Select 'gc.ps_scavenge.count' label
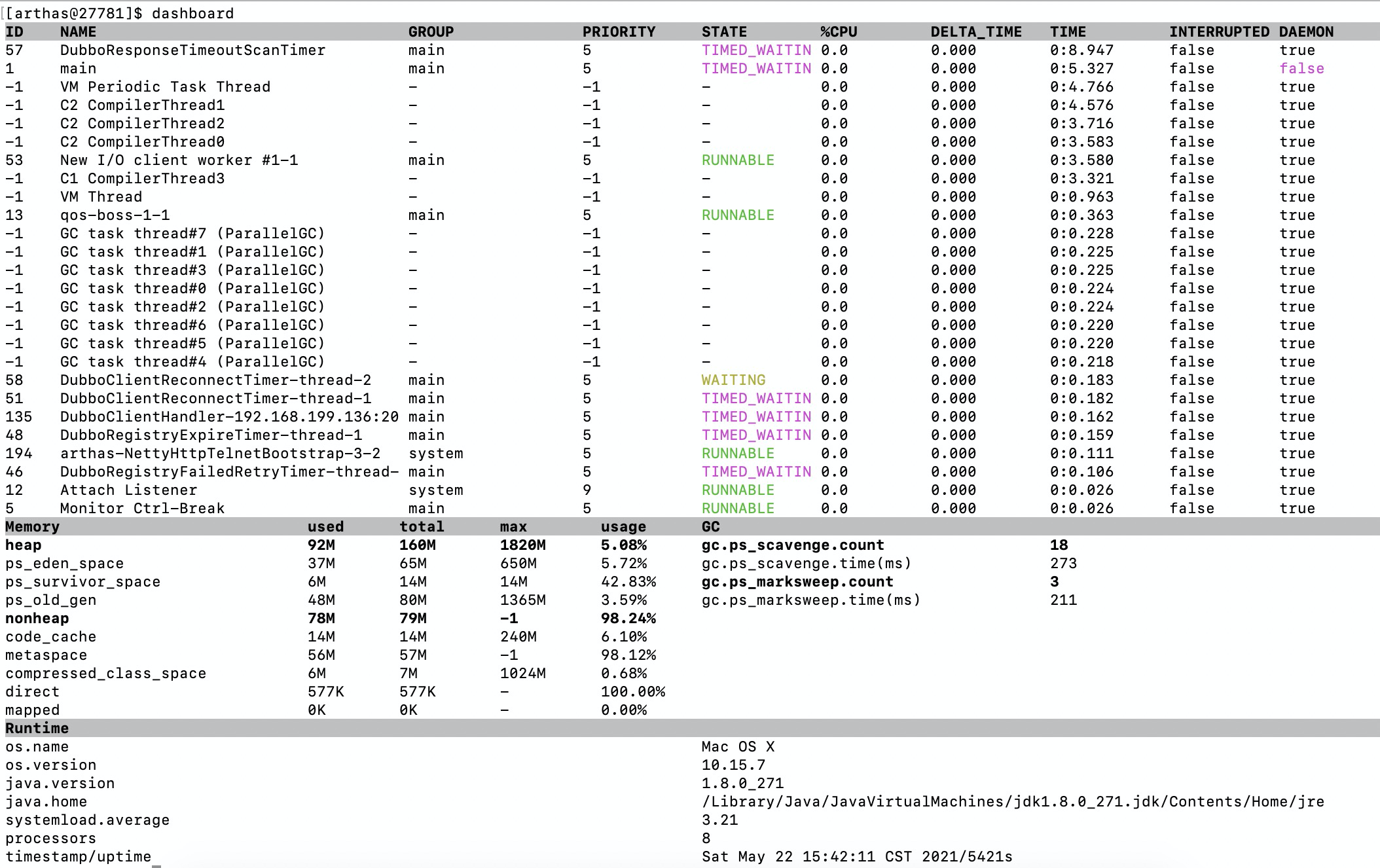Screen dimensions: 1380x868 pyautogui.click(x=793, y=545)
